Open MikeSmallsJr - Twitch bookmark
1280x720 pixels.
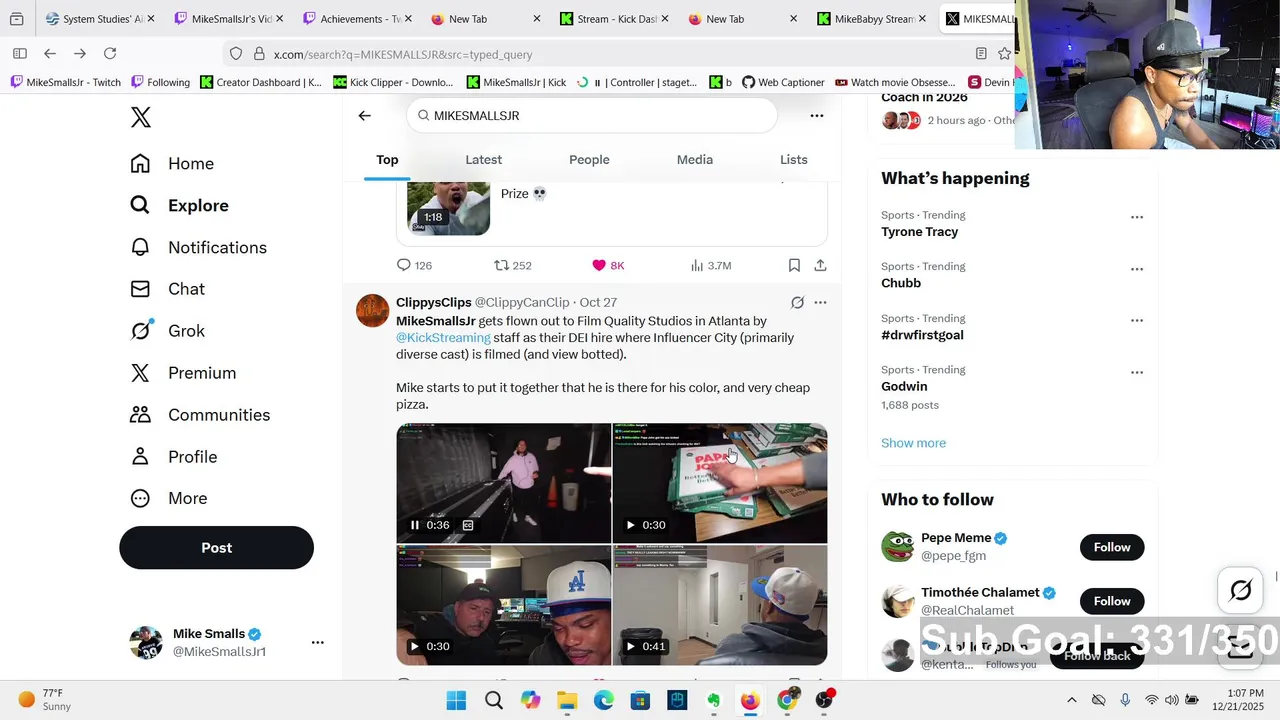(65, 82)
